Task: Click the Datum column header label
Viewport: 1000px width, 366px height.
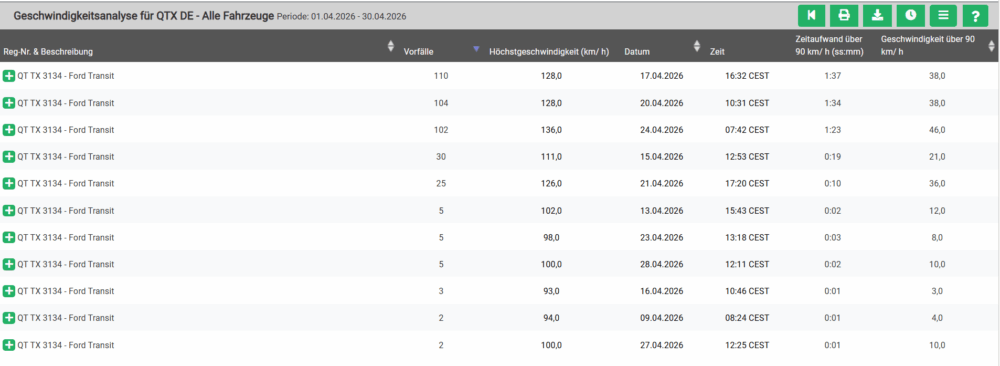Action: [638, 52]
